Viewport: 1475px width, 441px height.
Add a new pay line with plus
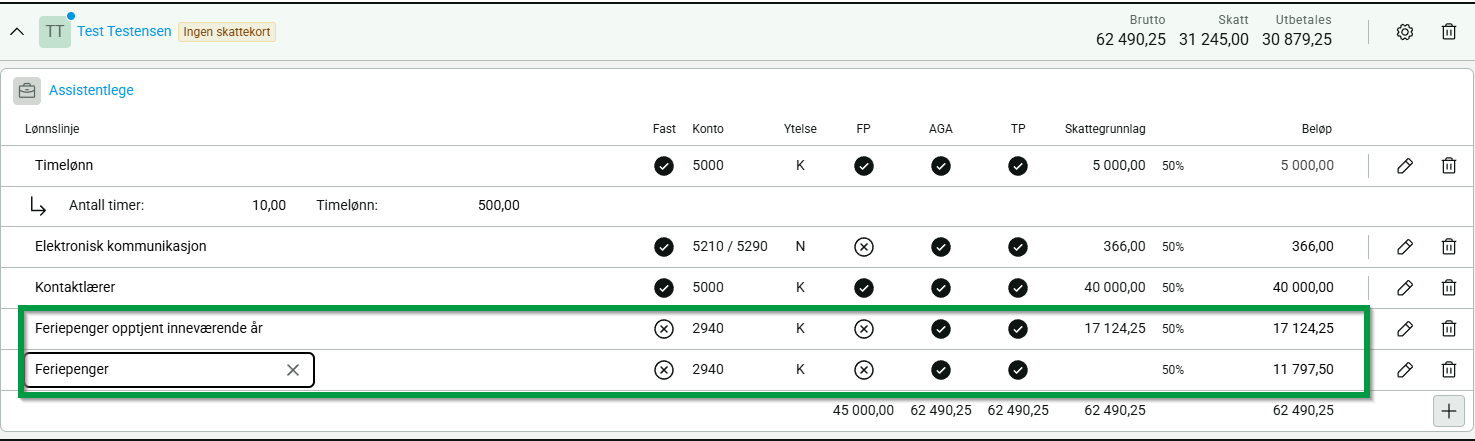point(1448,410)
